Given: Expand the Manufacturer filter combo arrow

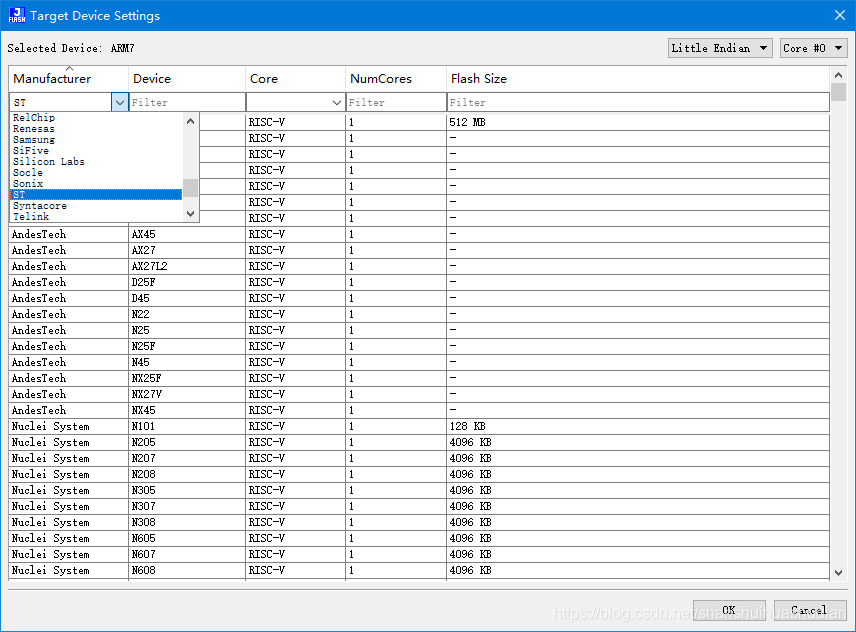Looking at the screenshot, I should click(x=120, y=102).
